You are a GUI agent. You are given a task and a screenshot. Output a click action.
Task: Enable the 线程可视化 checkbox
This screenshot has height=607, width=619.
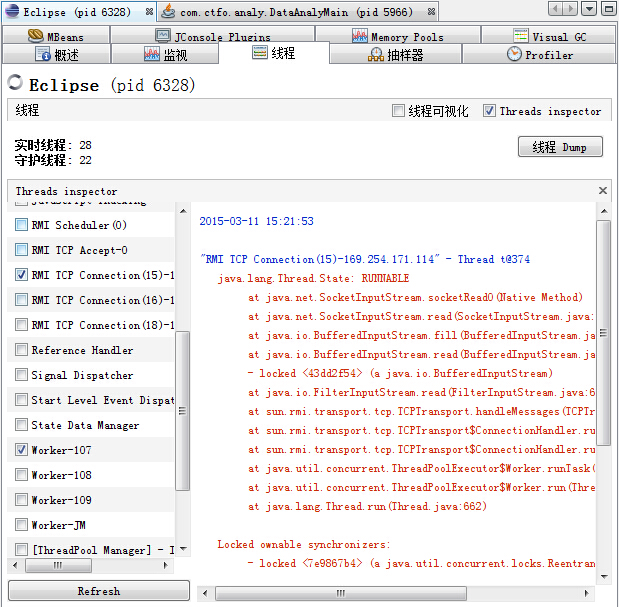398,111
